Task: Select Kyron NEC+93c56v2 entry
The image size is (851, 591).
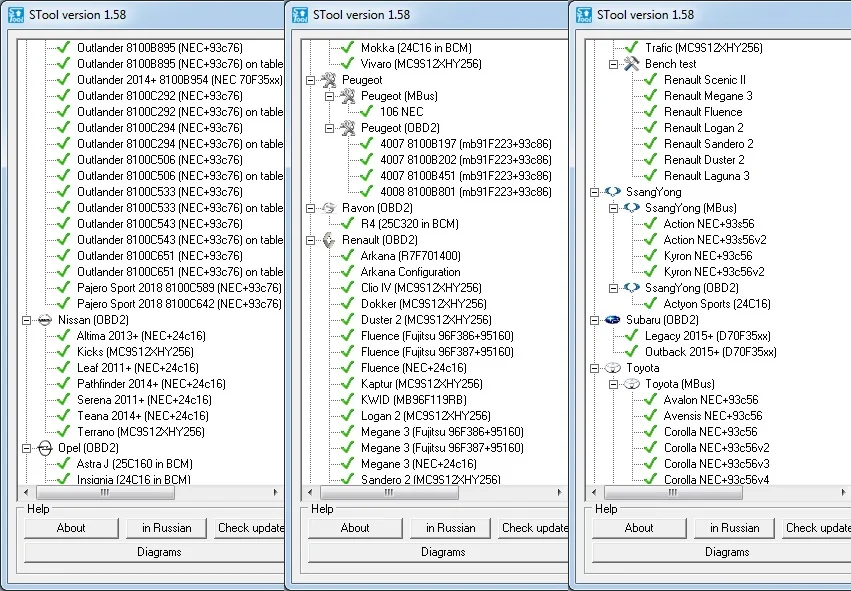Action: tap(714, 272)
